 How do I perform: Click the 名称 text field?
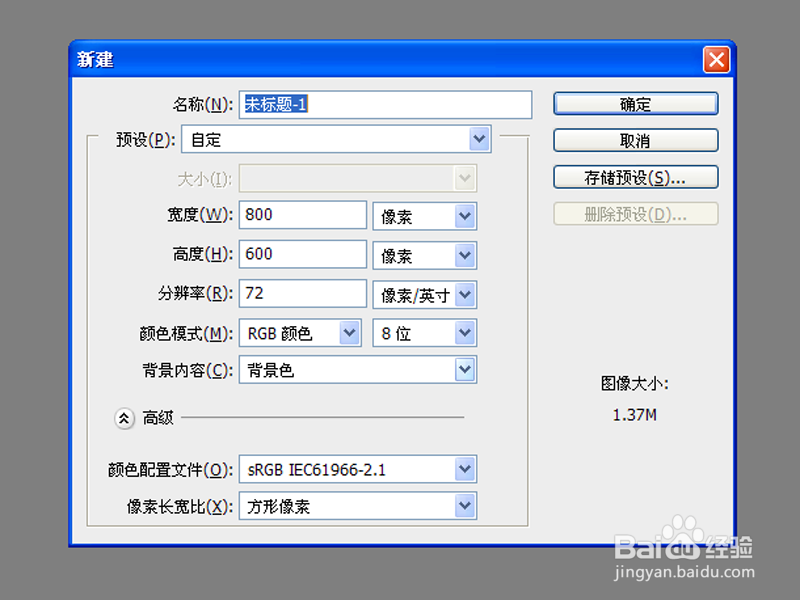pos(385,105)
